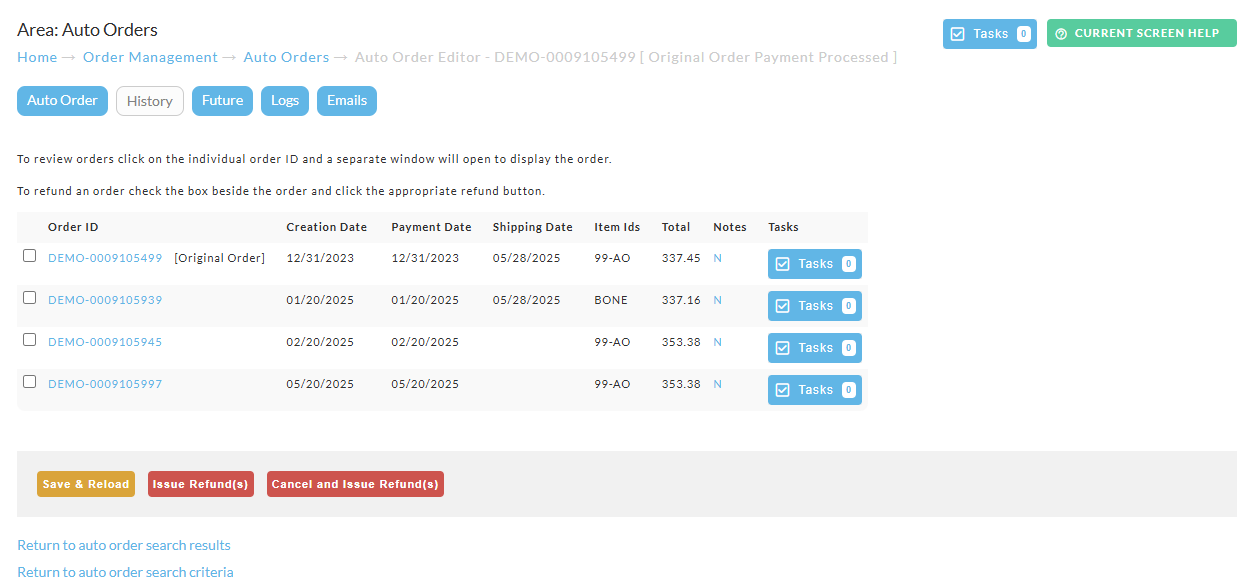This screenshot has height=588, width=1256.
Task: Click Issue Refund(s) button
Action: pyautogui.click(x=201, y=484)
